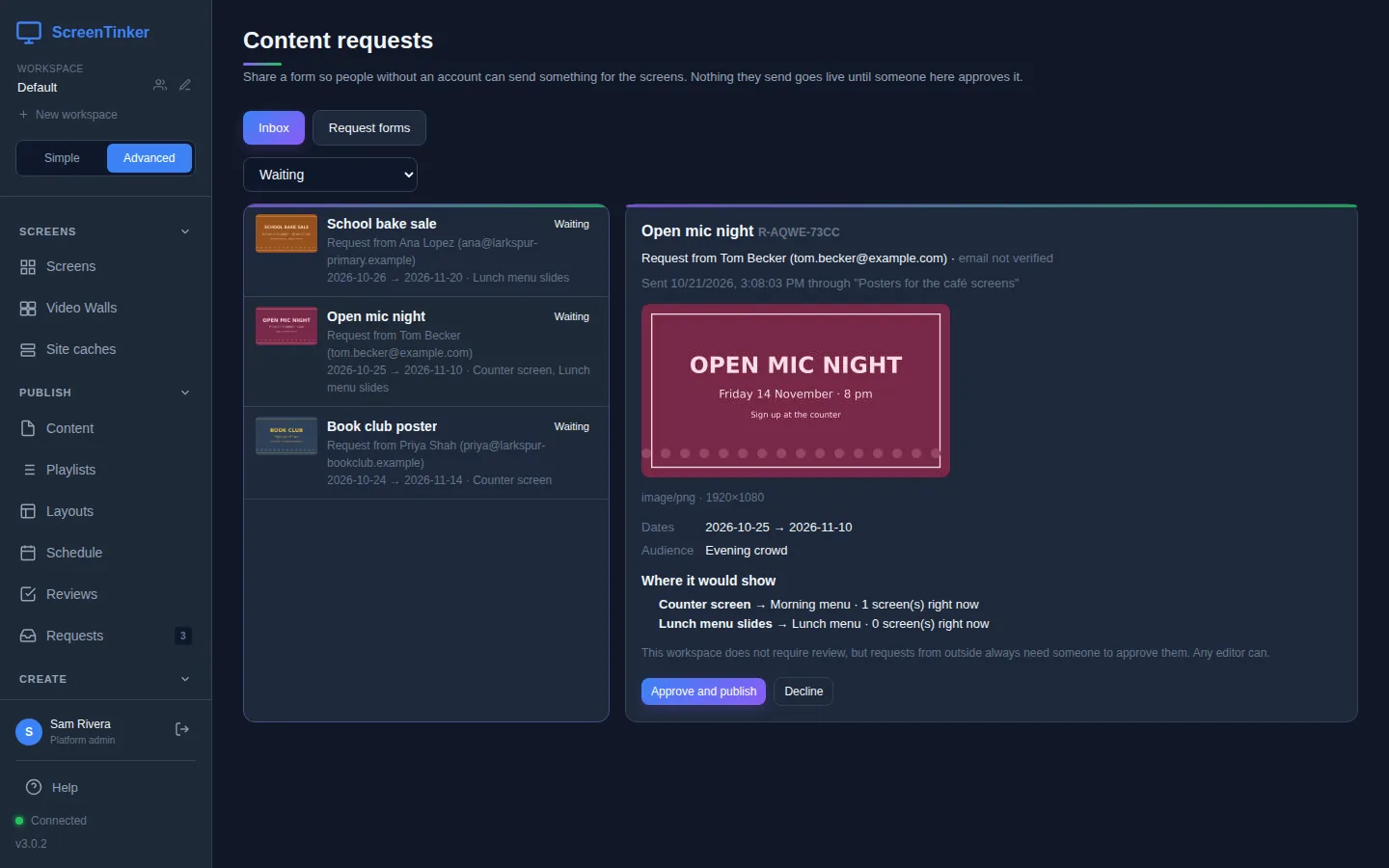Click the Help question mark icon
The height and width of the screenshot is (868, 1389).
point(34,787)
